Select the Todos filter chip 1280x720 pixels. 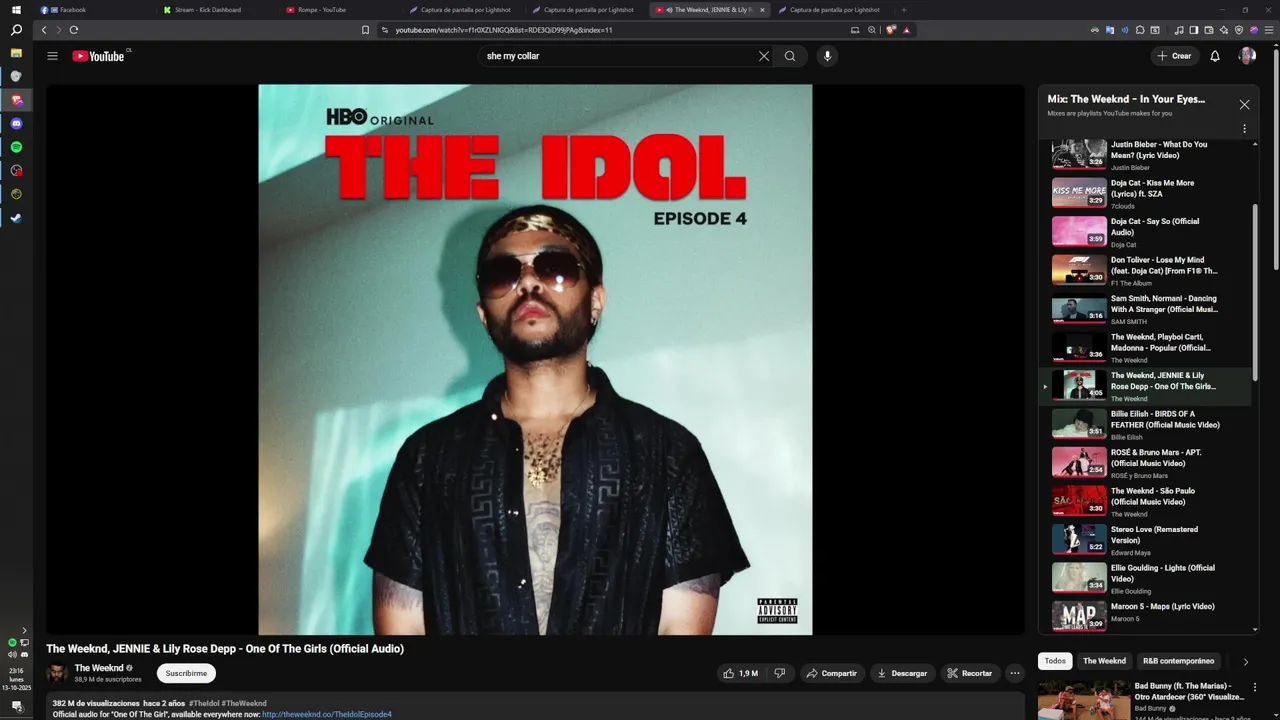tap(1055, 661)
